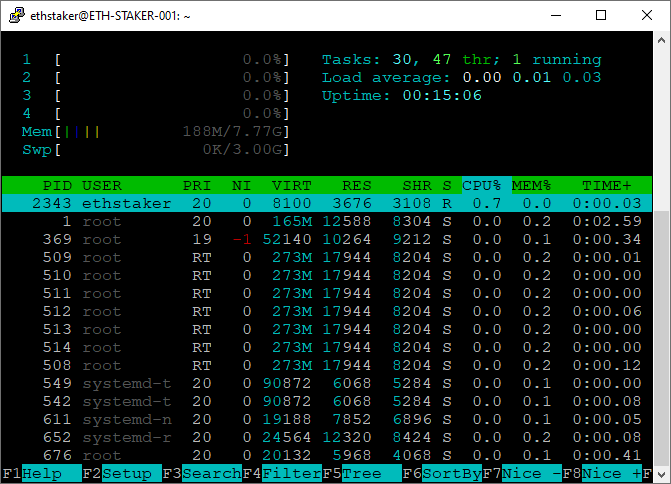The height and width of the screenshot is (484, 671).
Task: Sort by the RES column header
Action: pos(357,186)
